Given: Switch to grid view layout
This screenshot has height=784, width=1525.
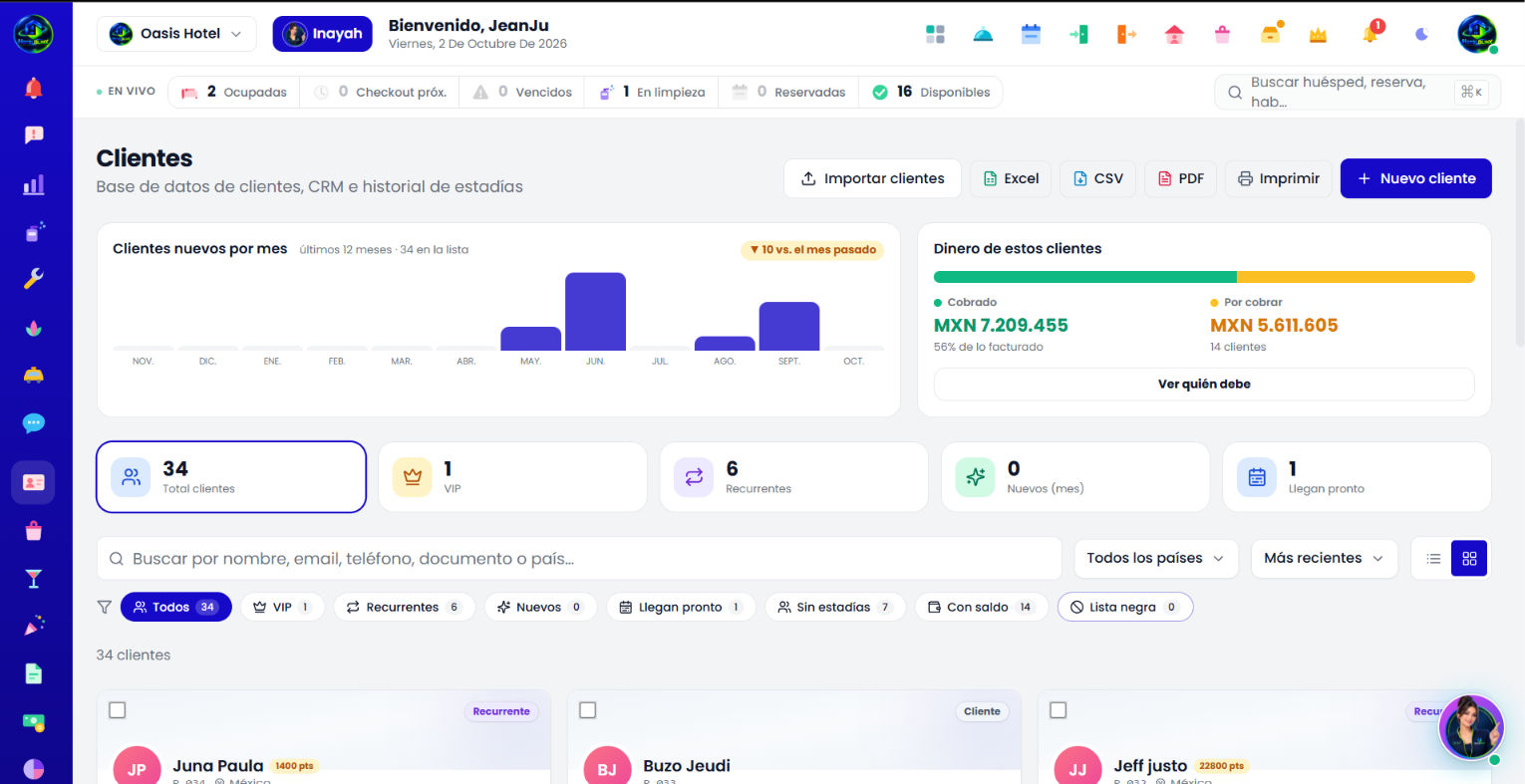Looking at the screenshot, I should tap(1469, 559).
